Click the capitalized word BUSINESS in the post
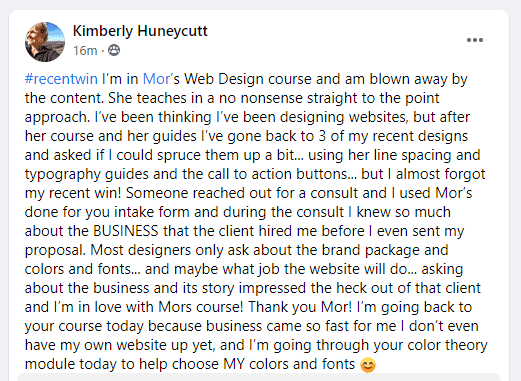Image resolution: width=521 pixels, height=381 pixels. click(x=126, y=231)
